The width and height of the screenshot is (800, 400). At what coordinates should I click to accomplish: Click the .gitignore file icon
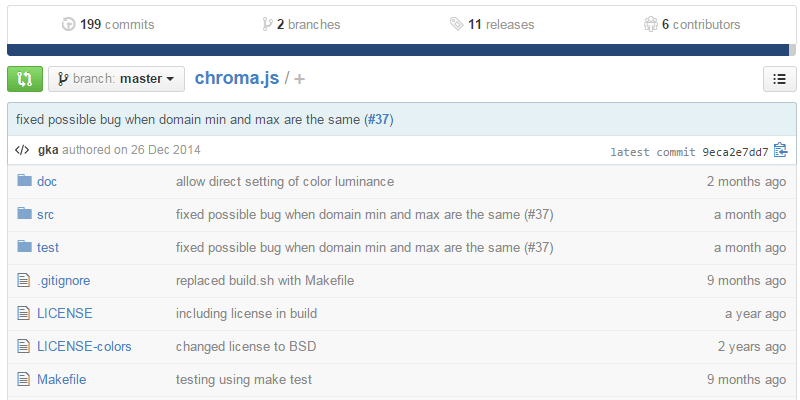point(24,280)
